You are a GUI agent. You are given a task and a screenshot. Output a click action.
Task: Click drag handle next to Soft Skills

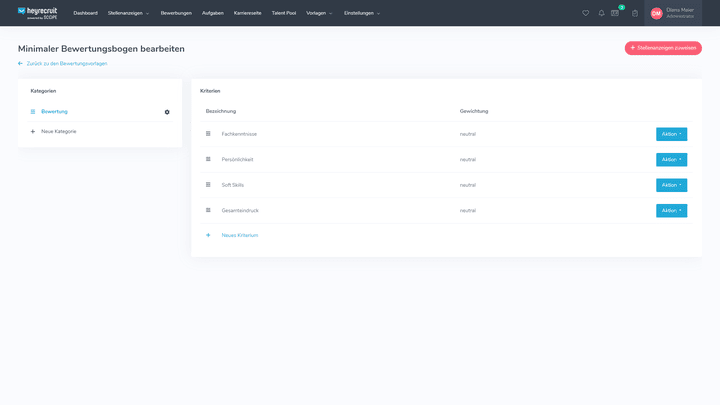click(208, 185)
